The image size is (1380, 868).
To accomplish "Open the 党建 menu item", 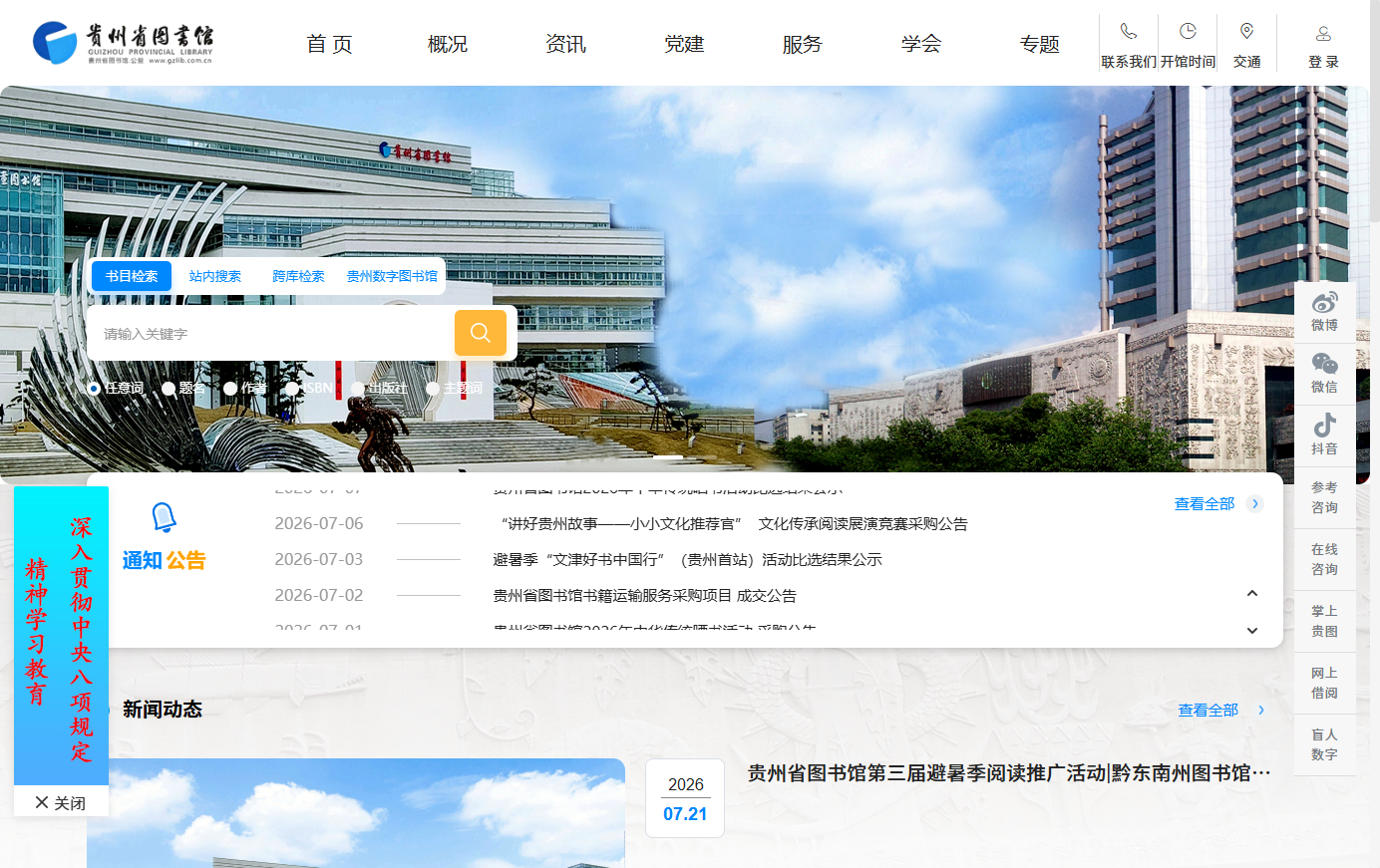I will tap(684, 44).
